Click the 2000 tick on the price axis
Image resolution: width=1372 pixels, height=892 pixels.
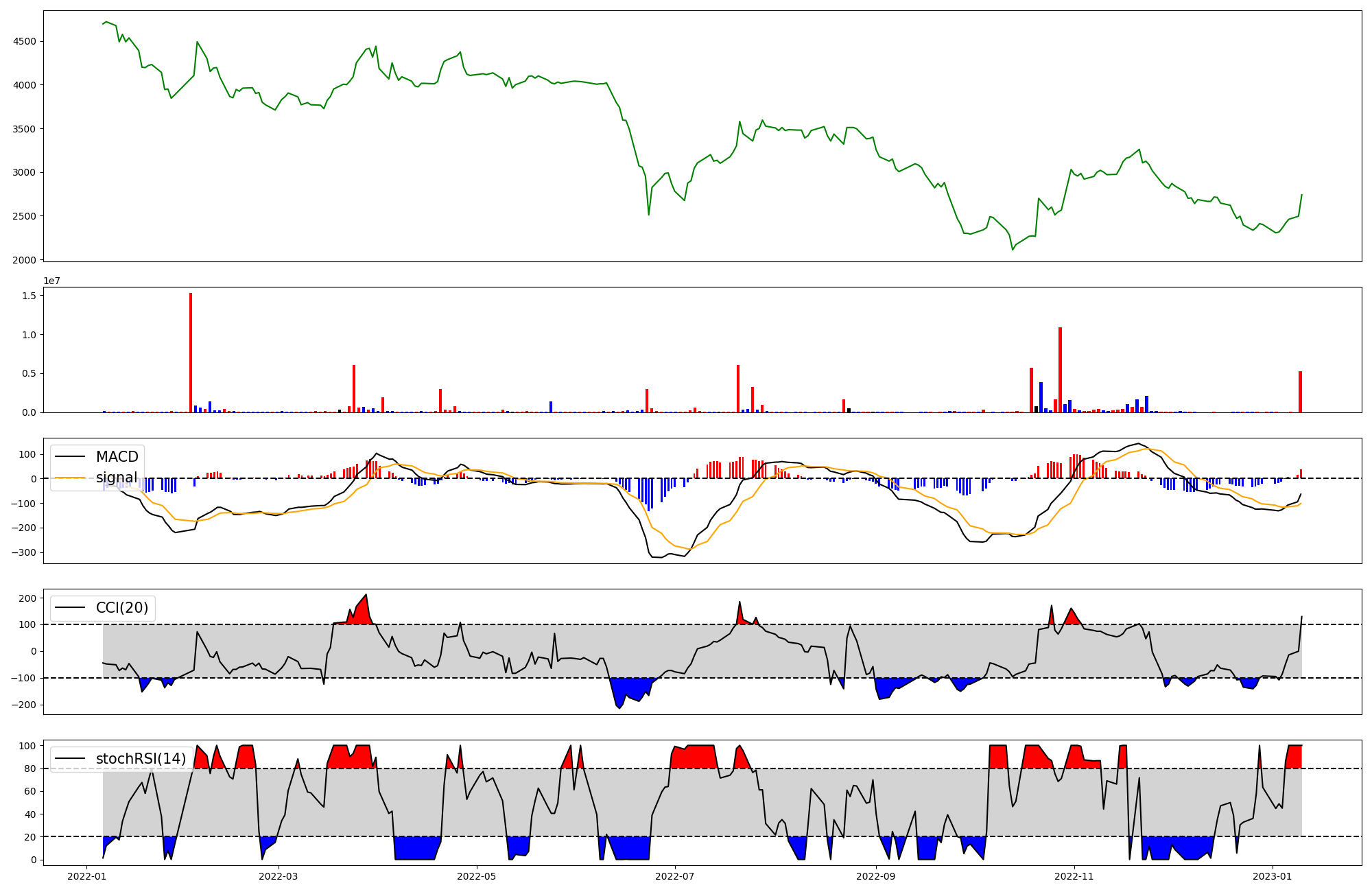click(25, 260)
